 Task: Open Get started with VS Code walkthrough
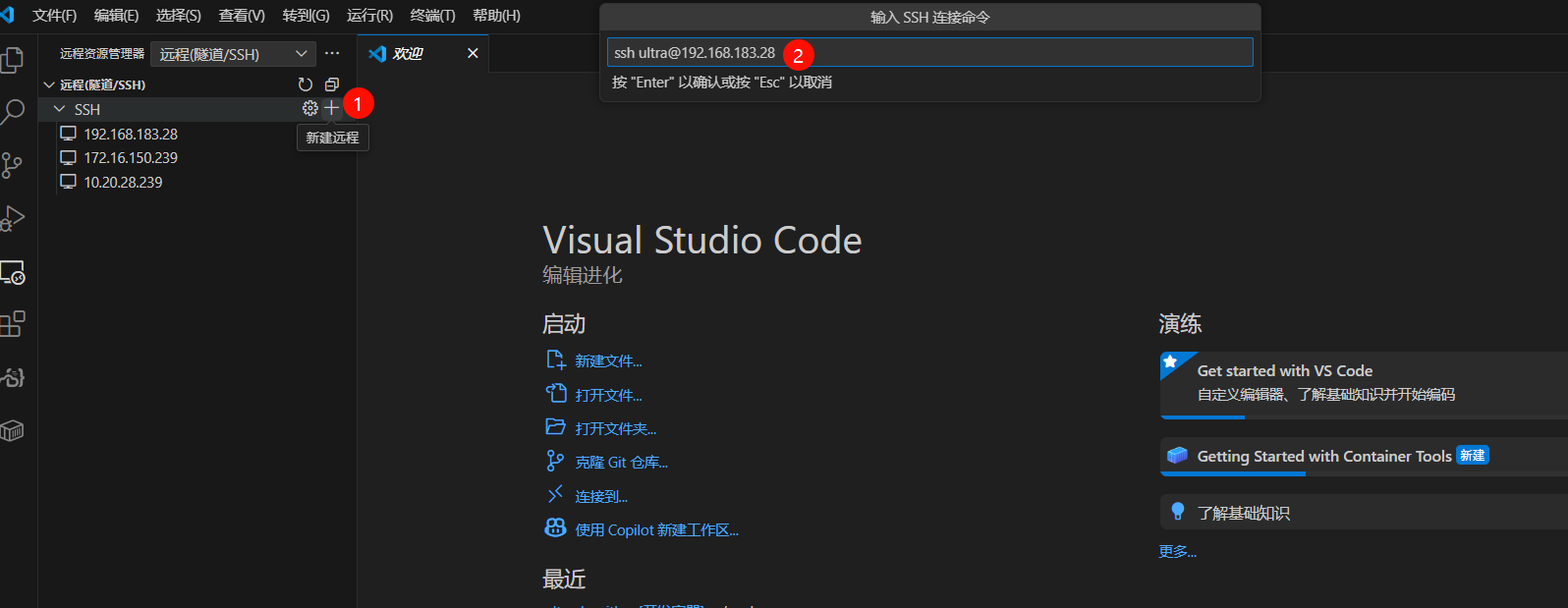point(1364,384)
